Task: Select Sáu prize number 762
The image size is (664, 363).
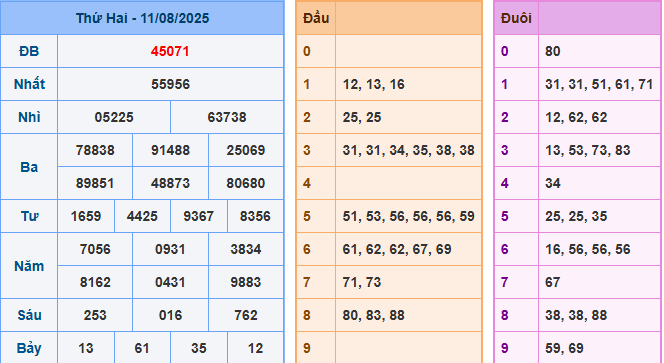Action: (x=246, y=316)
